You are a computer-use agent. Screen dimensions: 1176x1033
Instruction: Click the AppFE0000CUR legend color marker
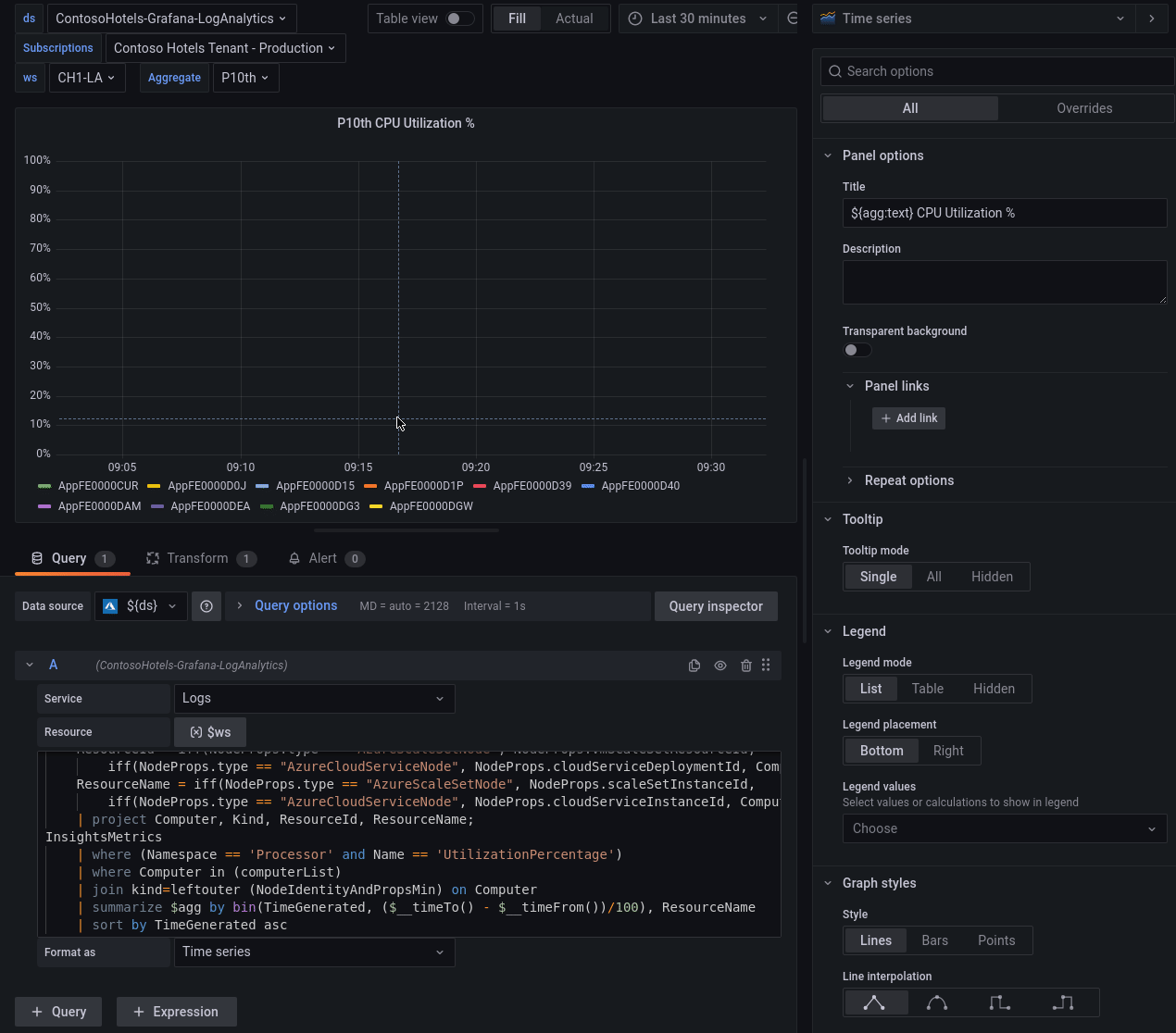[44, 485]
